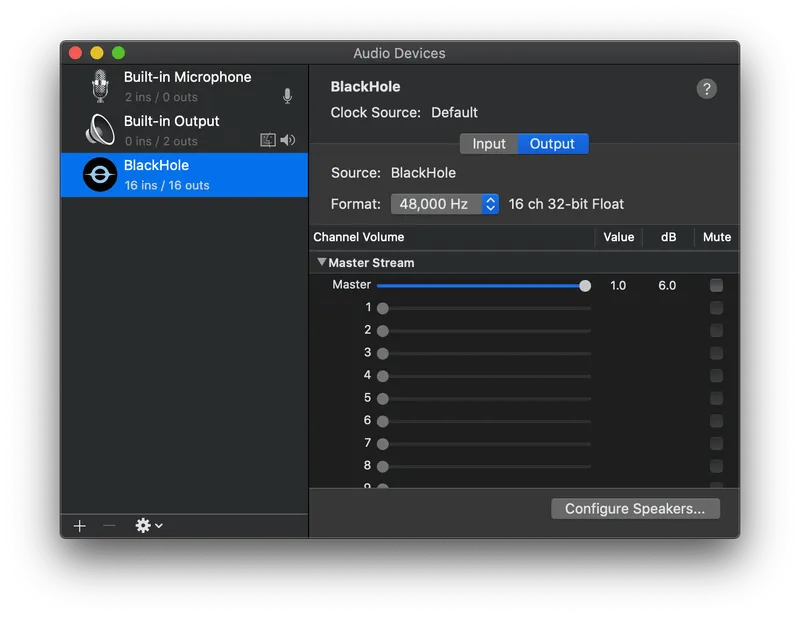
Task: Click the Configure Speakers... button
Action: (x=635, y=509)
